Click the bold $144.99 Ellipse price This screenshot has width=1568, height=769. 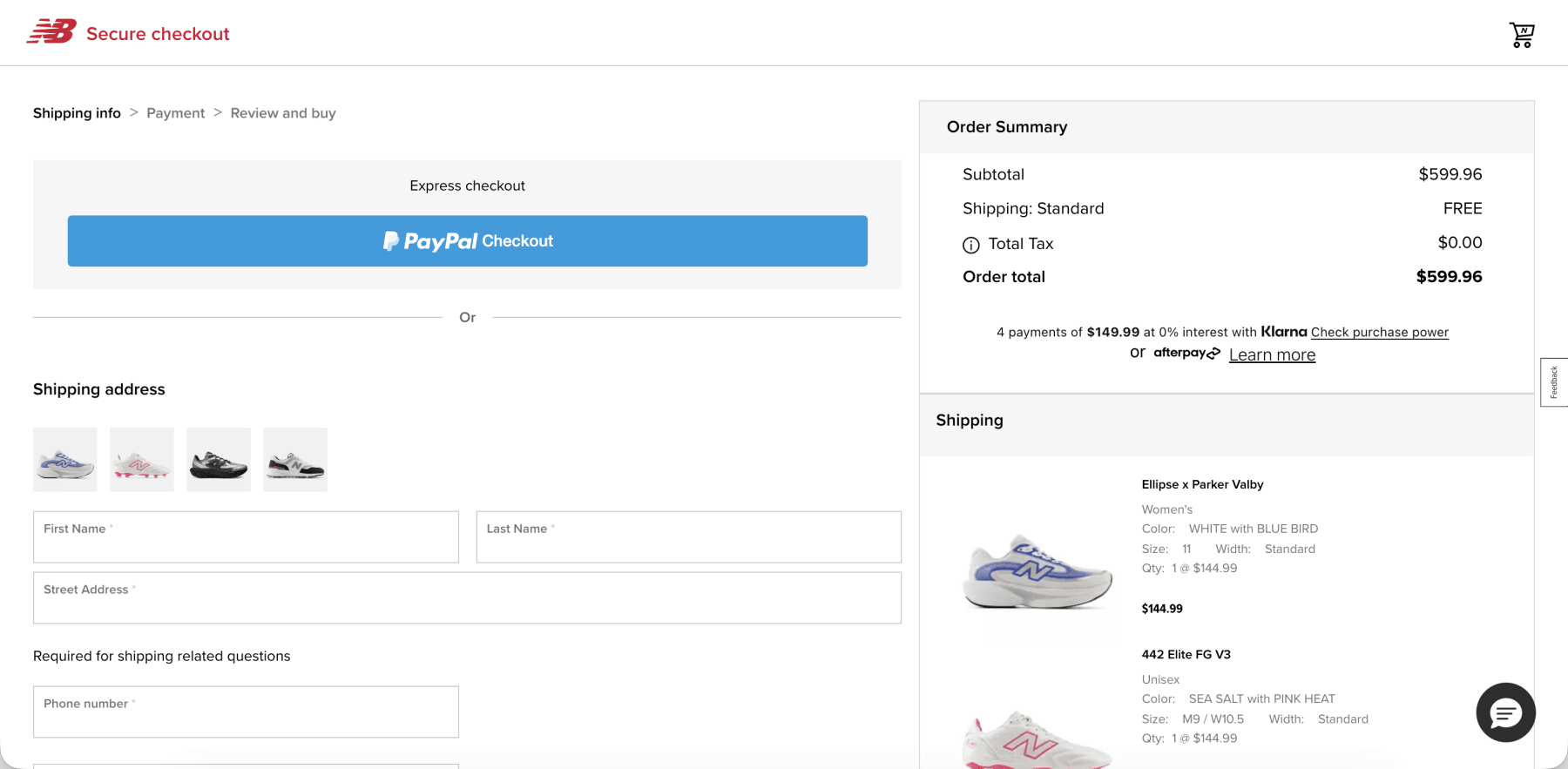tap(1162, 609)
